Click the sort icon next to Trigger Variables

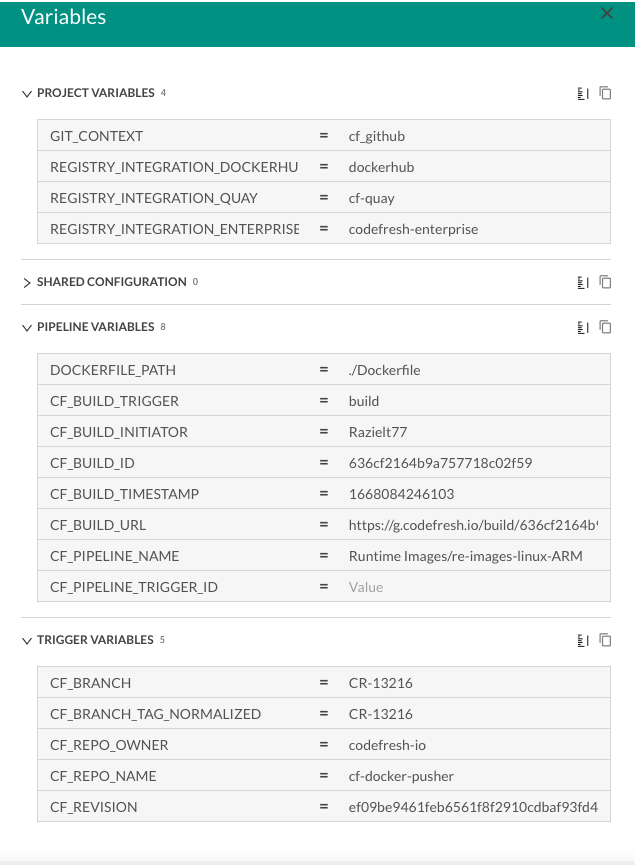tap(582, 640)
